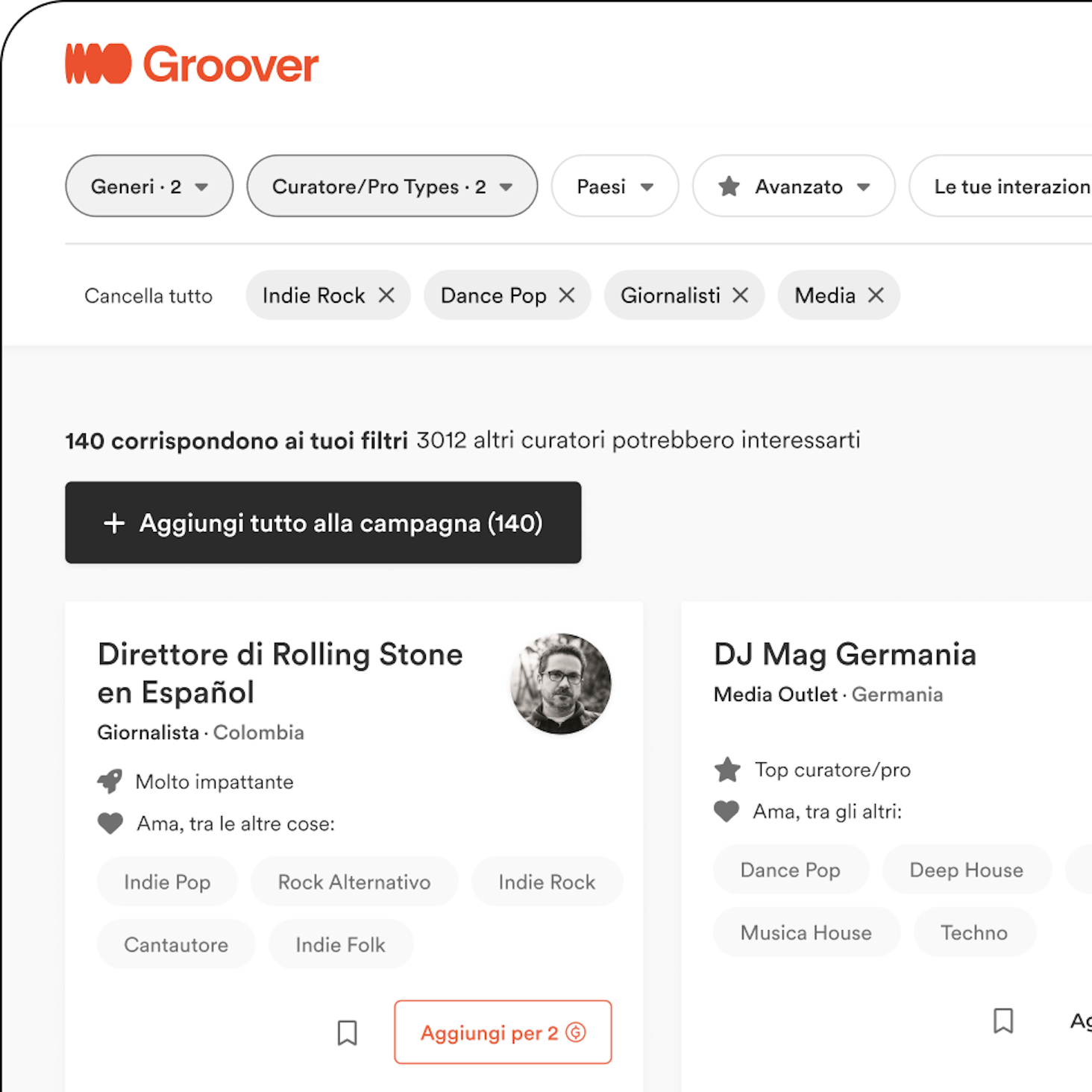
Task: Select the Indie Folk genre tag
Action: pyautogui.click(x=341, y=944)
